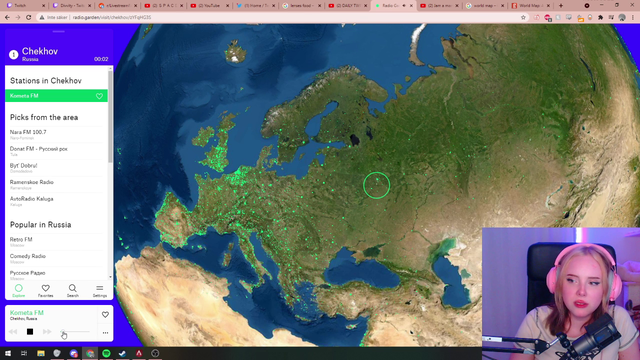Open the player more options menu
This screenshot has width=640, height=360.
coord(105,333)
